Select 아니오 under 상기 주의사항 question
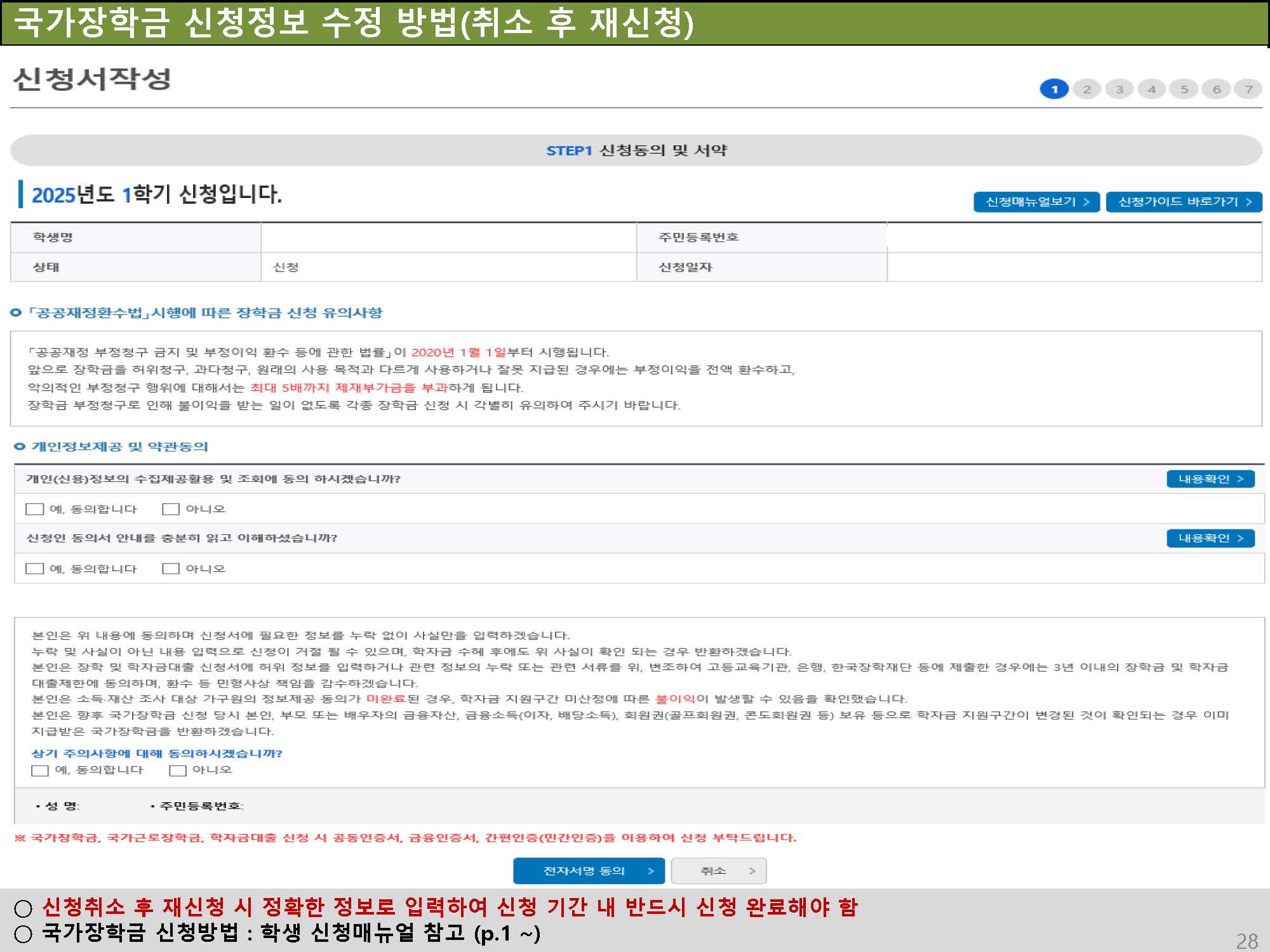Image resolution: width=1270 pixels, height=952 pixels. click(178, 770)
